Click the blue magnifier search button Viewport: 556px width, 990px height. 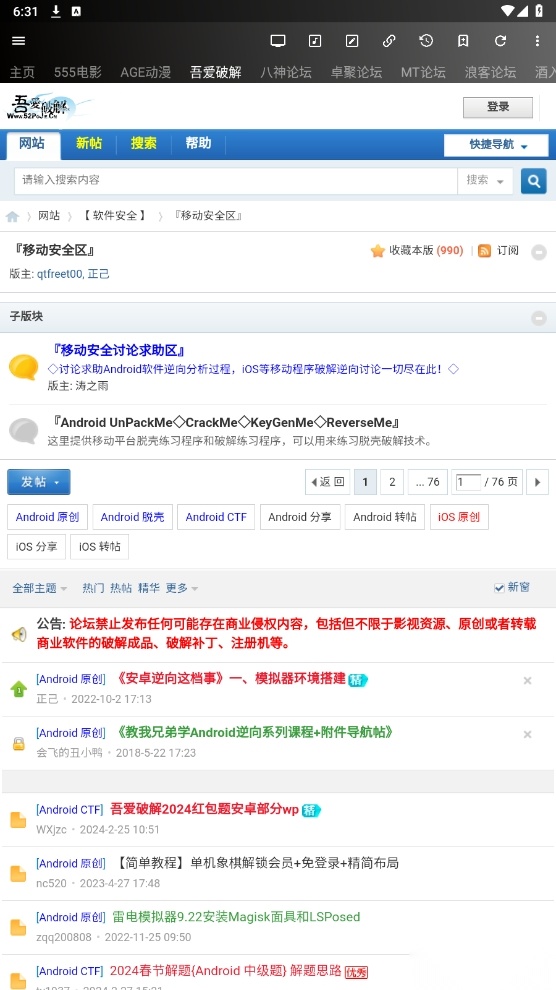[x=533, y=181]
